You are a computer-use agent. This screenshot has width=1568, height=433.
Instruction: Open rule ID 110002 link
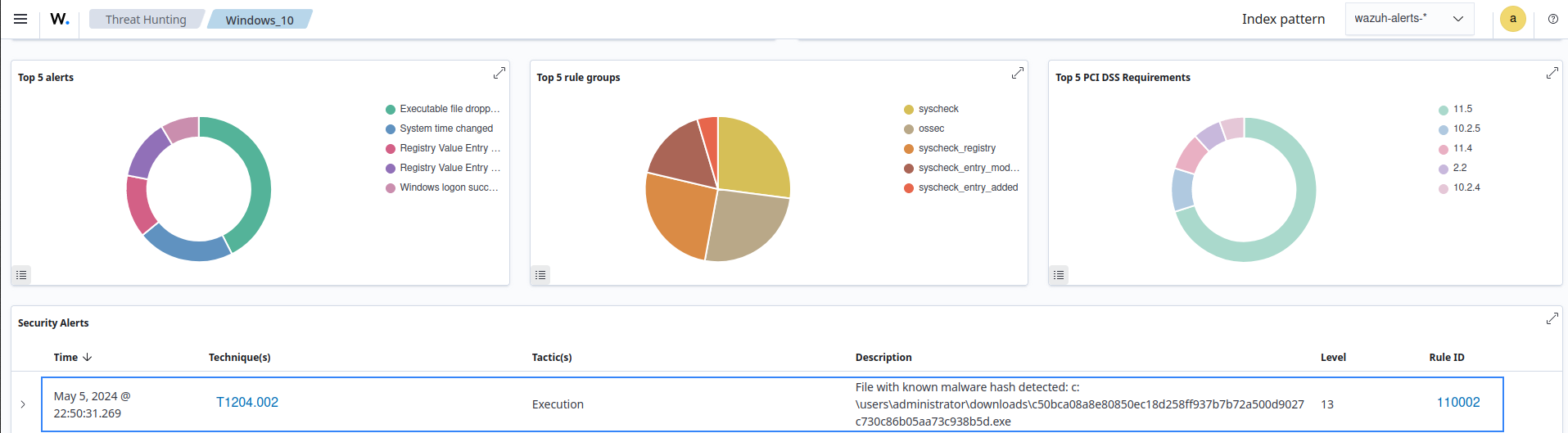[1457, 403]
